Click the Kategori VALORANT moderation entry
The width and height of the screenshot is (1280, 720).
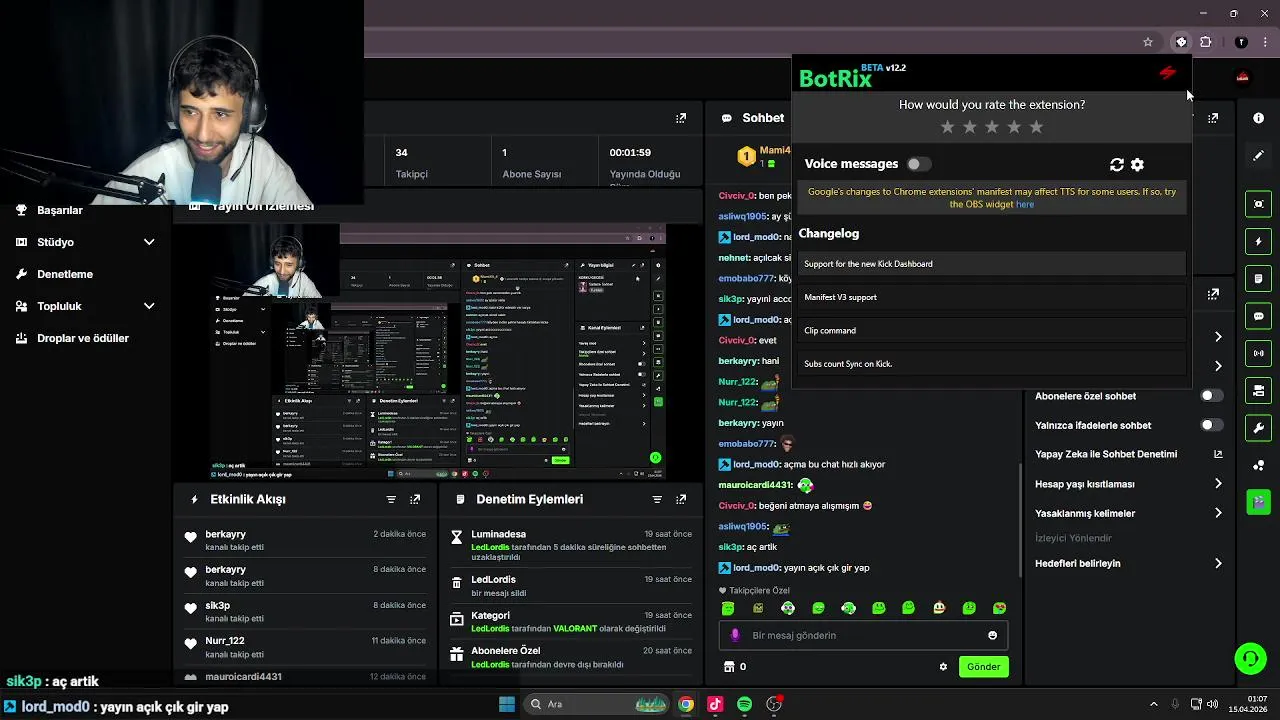(570, 622)
